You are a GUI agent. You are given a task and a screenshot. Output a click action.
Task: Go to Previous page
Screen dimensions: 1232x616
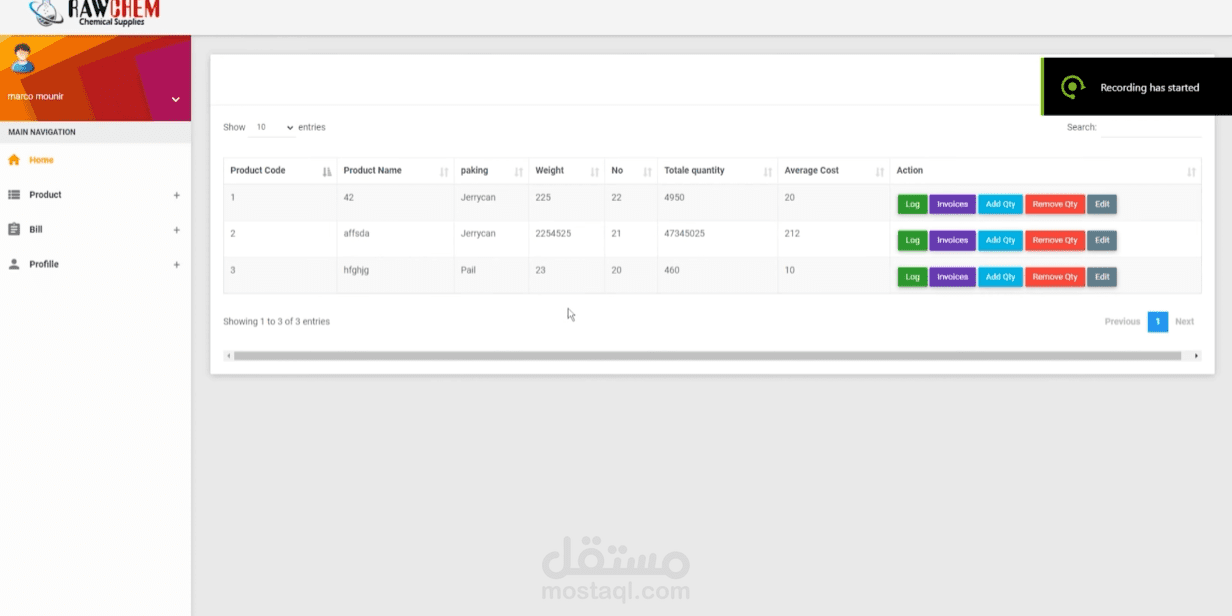pos(1122,322)
